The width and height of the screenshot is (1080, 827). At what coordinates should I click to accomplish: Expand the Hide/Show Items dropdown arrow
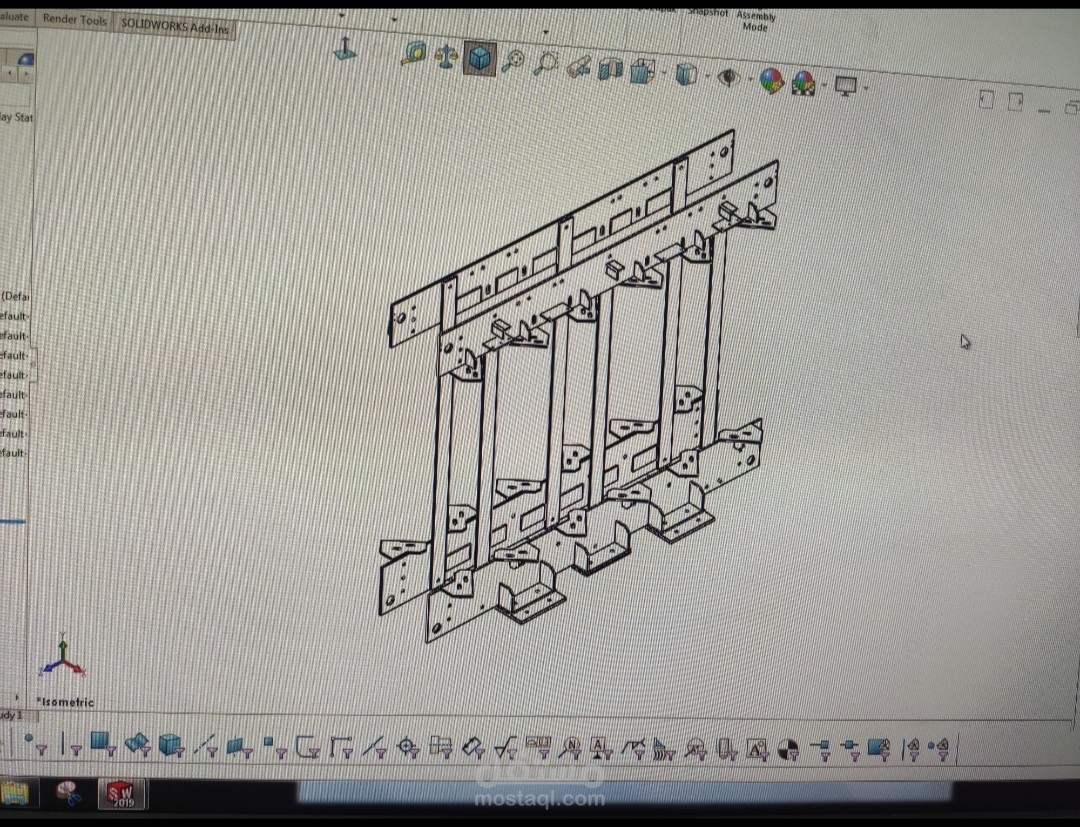(x=749, y=79)
